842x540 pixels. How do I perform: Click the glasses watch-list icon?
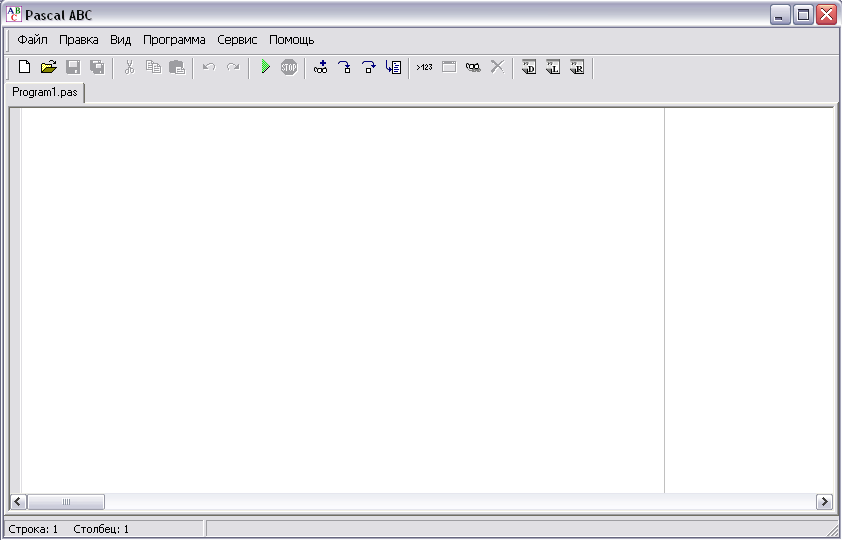[x=473, y=67]
